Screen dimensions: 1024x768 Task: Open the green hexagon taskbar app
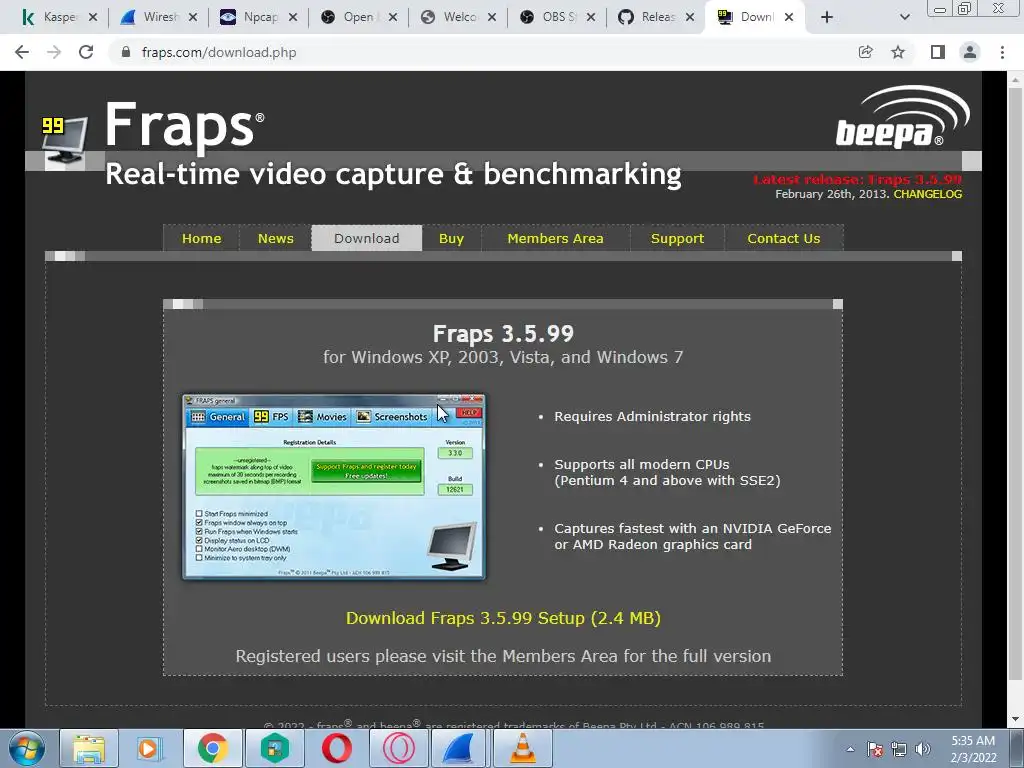coord(274,748)
